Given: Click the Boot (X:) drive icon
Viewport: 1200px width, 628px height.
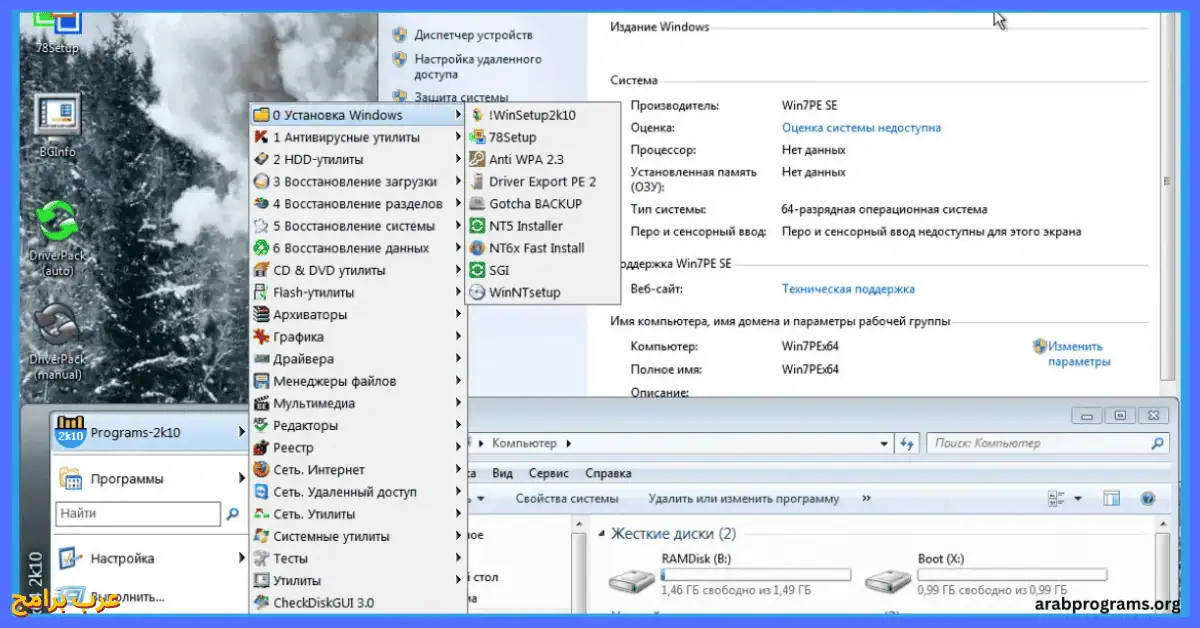Looking at the screenshot, I should (888, 580).
